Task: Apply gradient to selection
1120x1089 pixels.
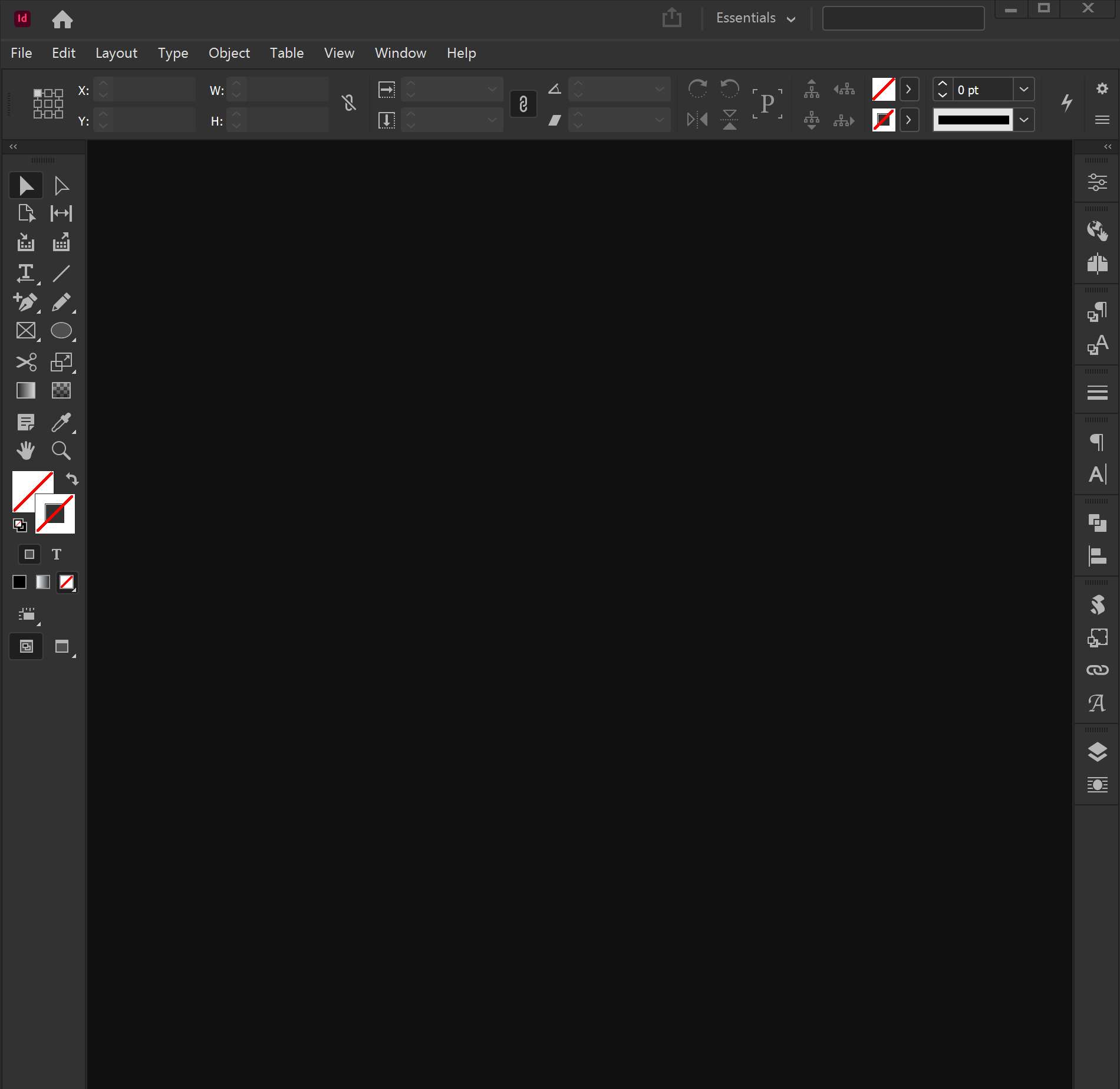Action: [43, 583]
